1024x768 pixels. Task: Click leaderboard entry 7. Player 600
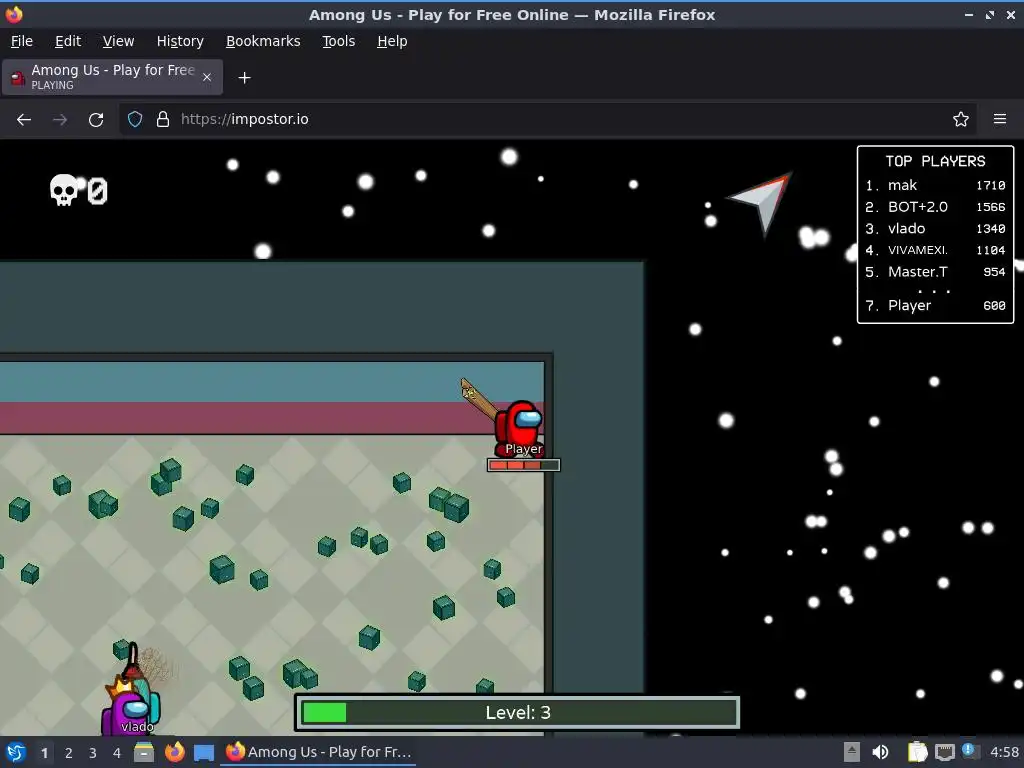pos(935,306)
